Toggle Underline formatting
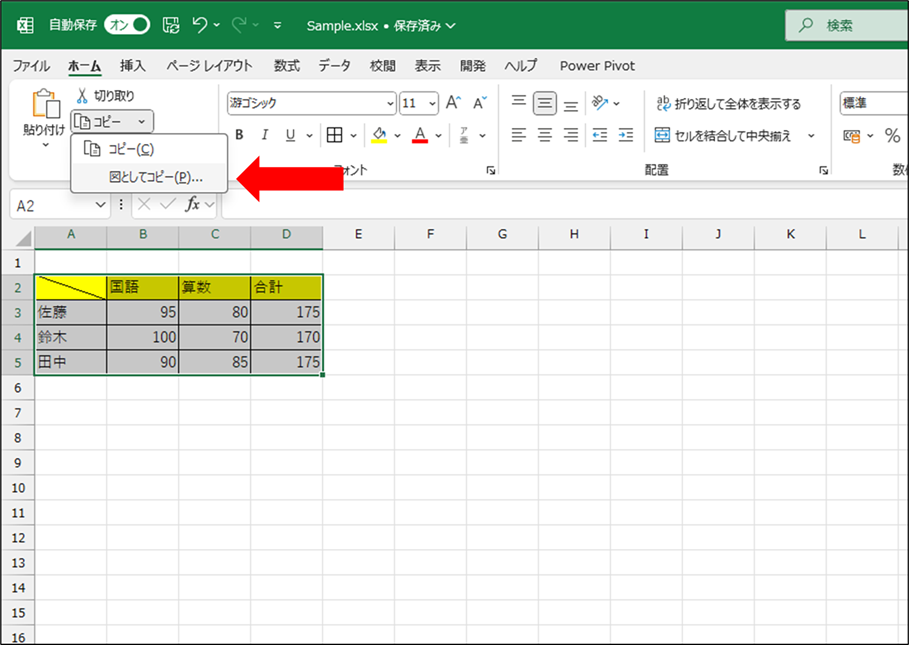This screenshot has height=645, width=909. (290, 135)
